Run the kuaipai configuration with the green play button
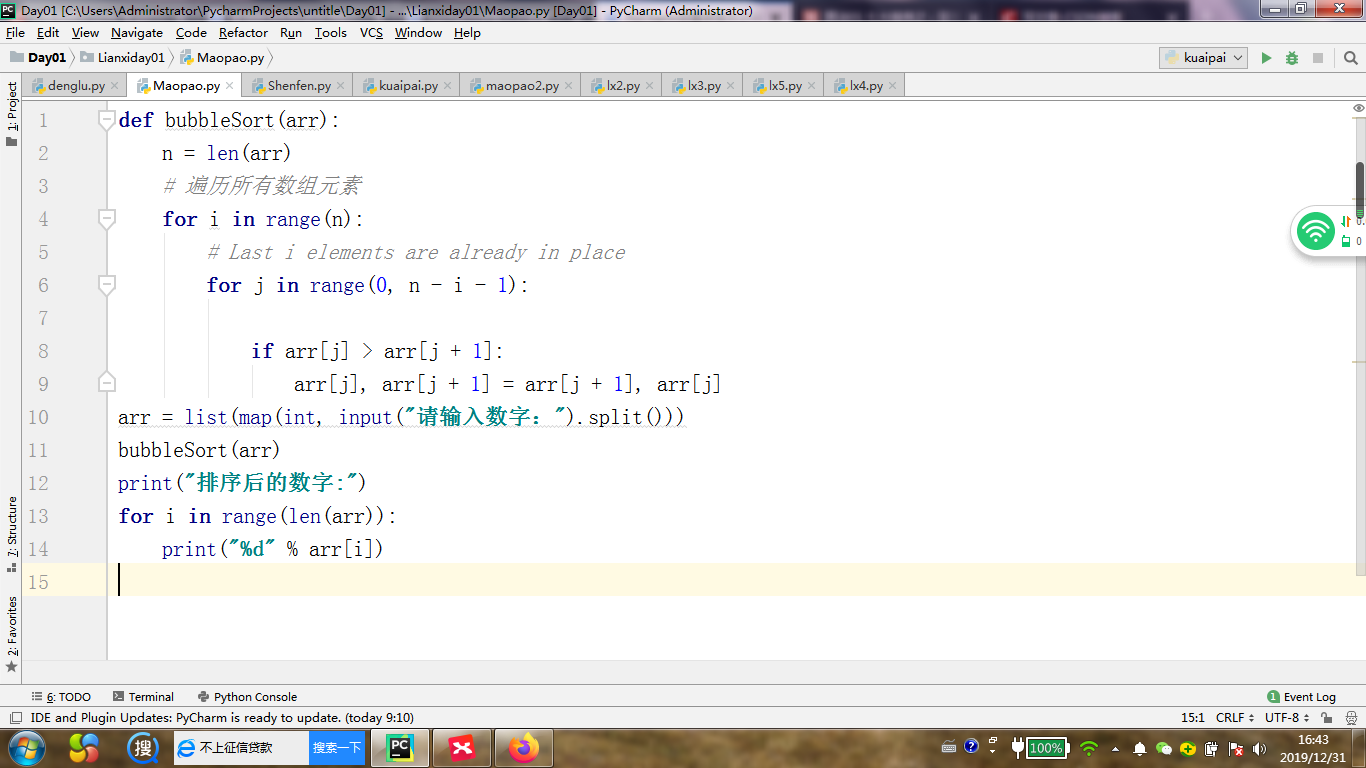The image size is (1366, 768). [1266, 58]
